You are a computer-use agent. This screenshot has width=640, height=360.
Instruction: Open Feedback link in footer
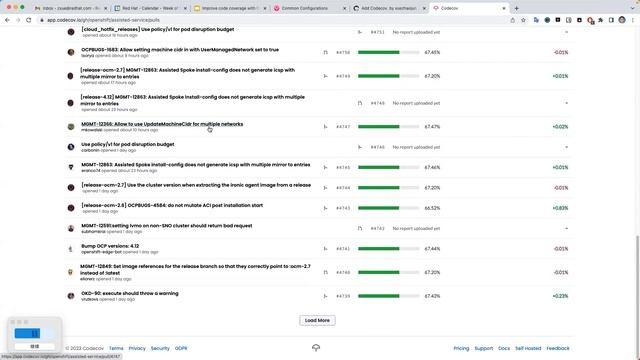click(x=558, y=348)
